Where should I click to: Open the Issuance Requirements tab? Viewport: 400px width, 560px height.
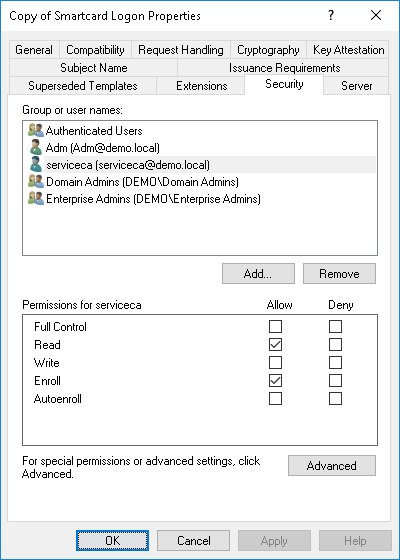coord(284,68)
